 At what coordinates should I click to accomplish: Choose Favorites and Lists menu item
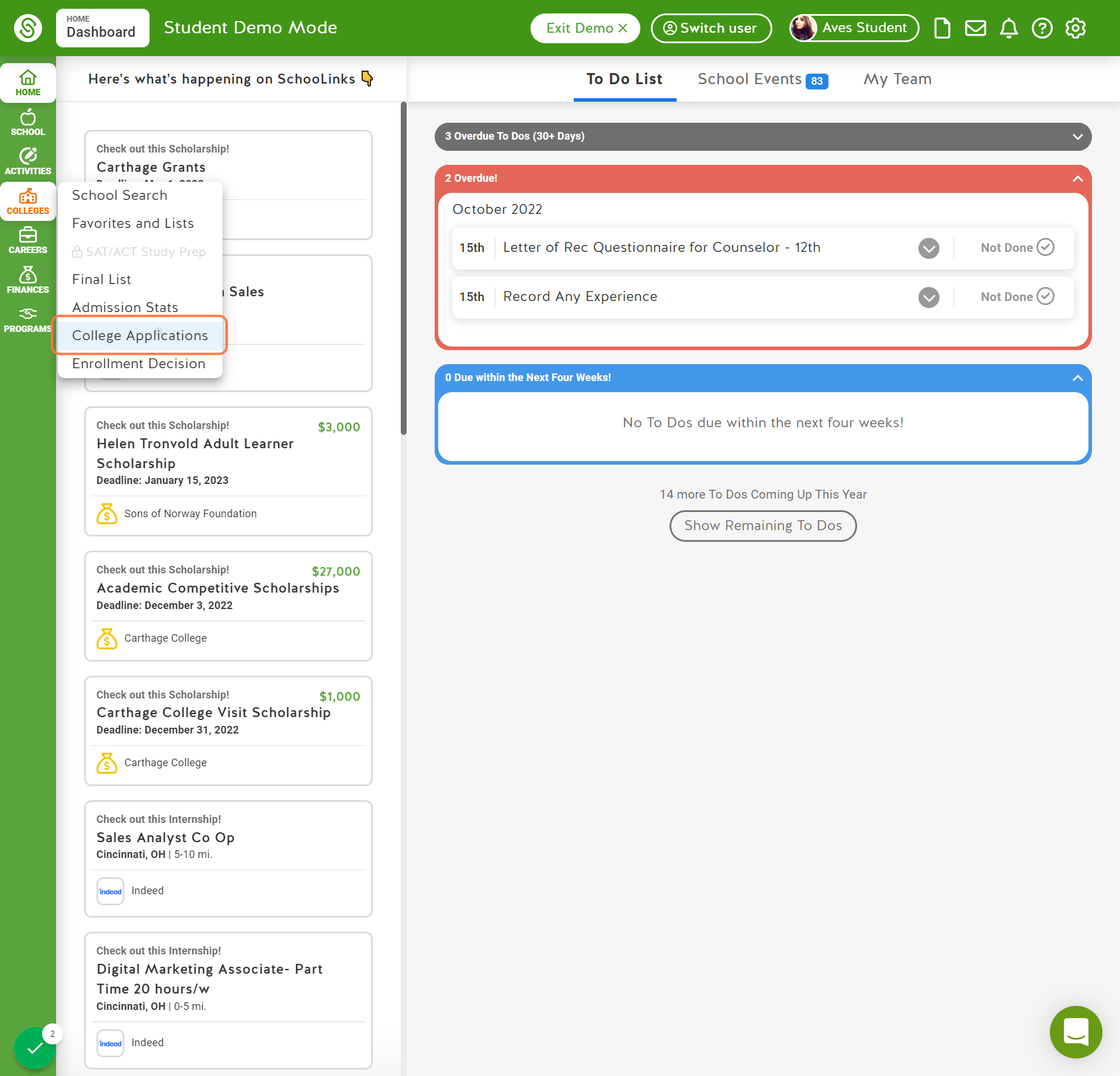140,223
